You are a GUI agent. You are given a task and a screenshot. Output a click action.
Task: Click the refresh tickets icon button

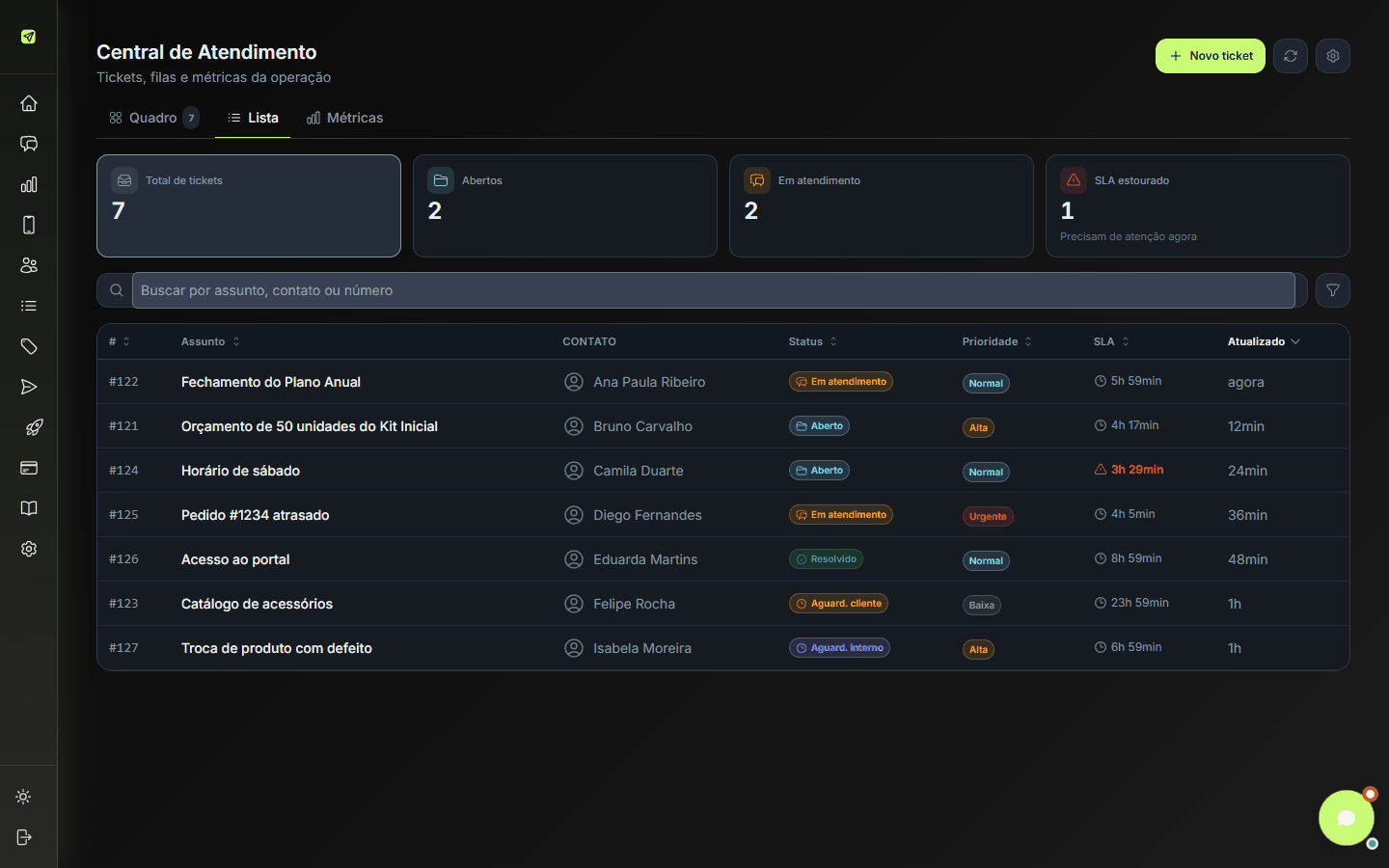point(1291,56)
